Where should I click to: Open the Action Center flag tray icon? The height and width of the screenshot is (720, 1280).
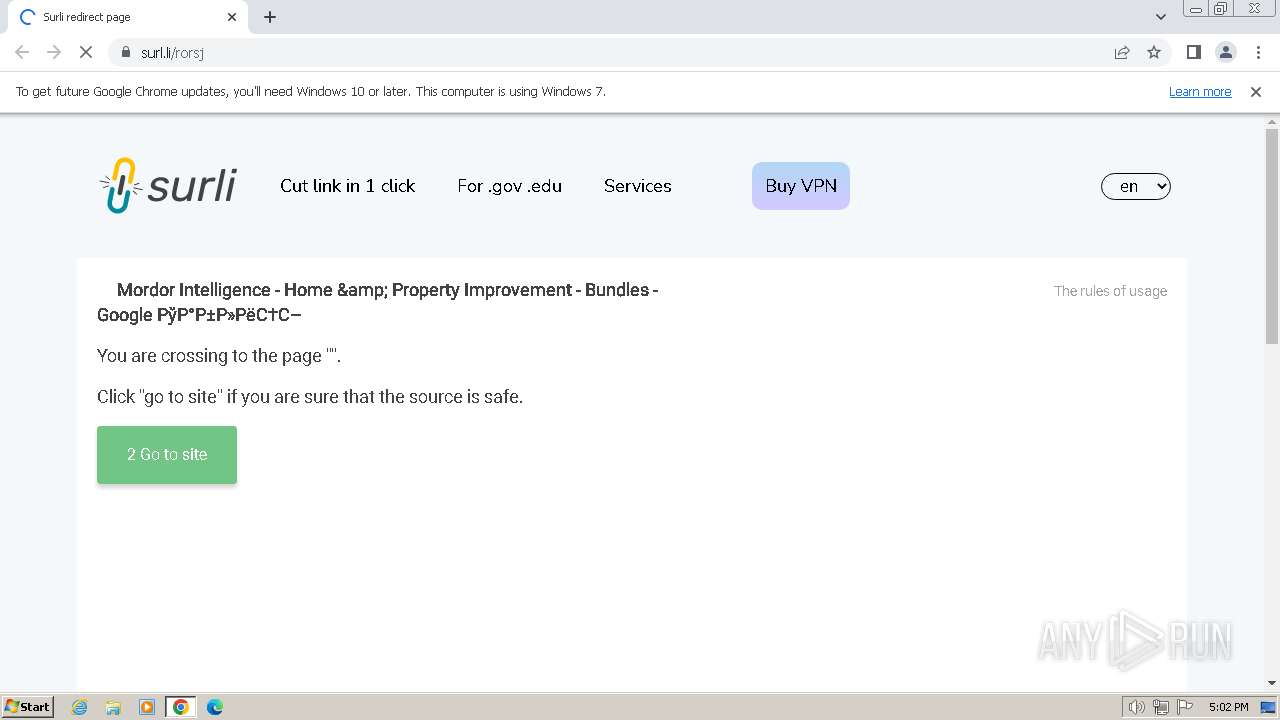pos(1185,707)
